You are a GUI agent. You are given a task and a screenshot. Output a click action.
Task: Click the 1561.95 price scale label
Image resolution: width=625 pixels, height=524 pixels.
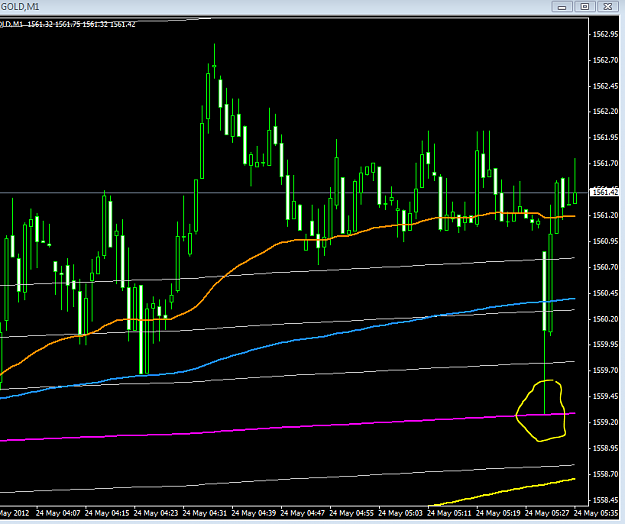click(x=605, y=137)
